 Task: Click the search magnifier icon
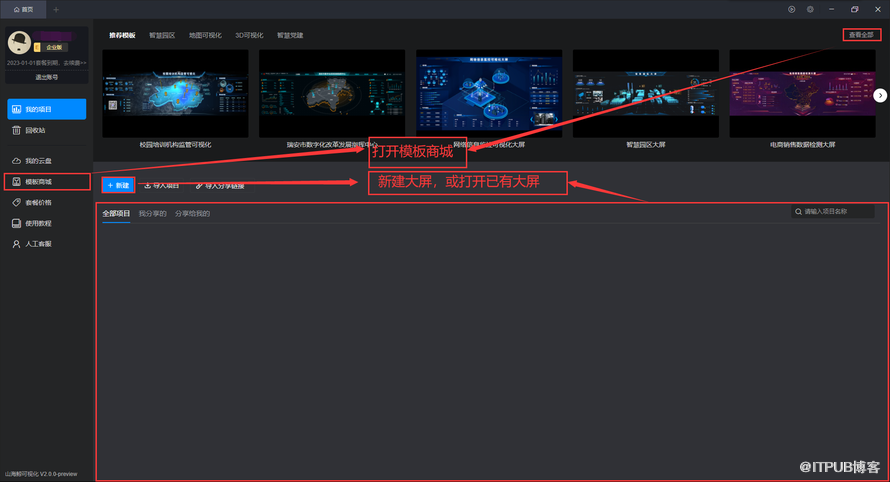[x=798, y=212]
